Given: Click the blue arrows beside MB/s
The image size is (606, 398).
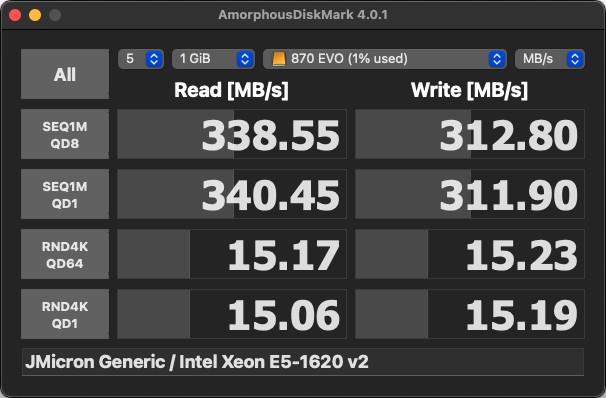Looking at the screenshot, I should 575,59.
